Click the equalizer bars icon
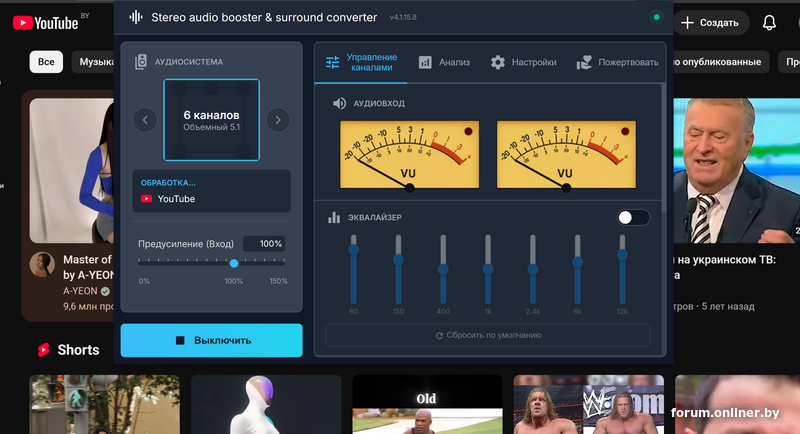Viewport: 800px width, 434px height. click(334, 218)
